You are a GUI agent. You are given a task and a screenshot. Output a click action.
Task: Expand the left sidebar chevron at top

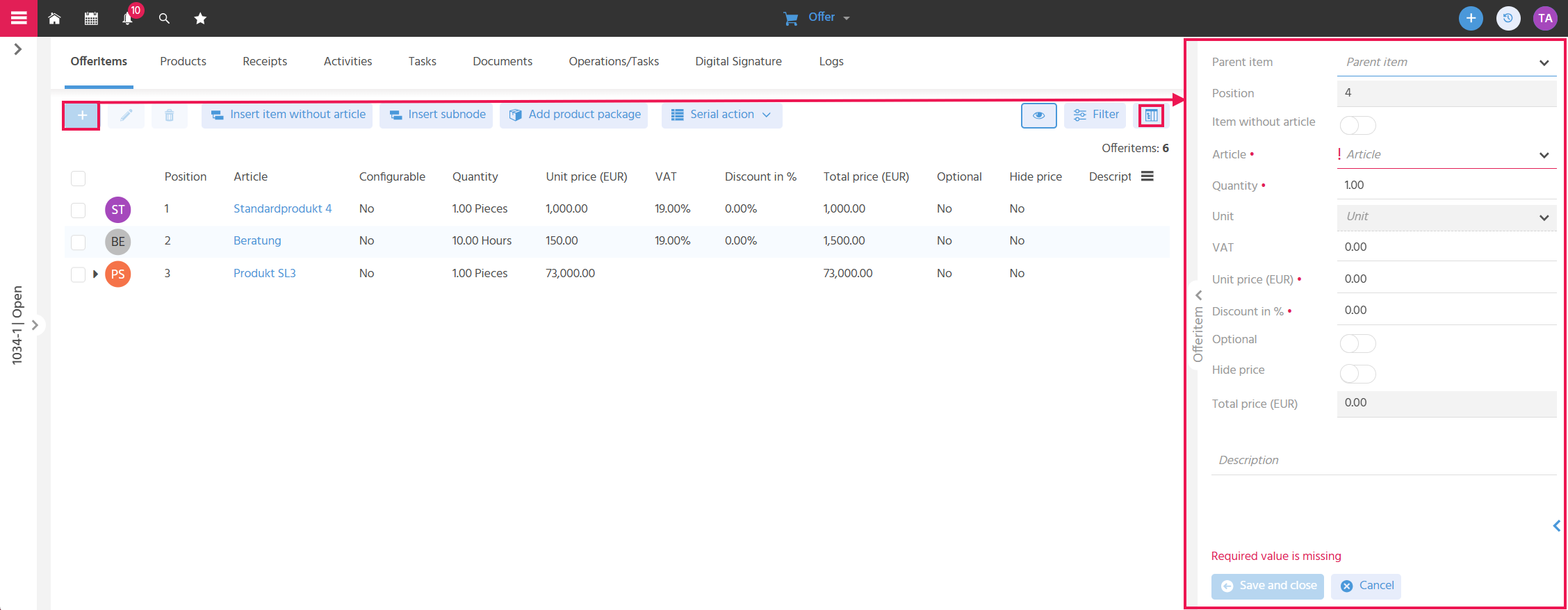click(x=18, y=49)
